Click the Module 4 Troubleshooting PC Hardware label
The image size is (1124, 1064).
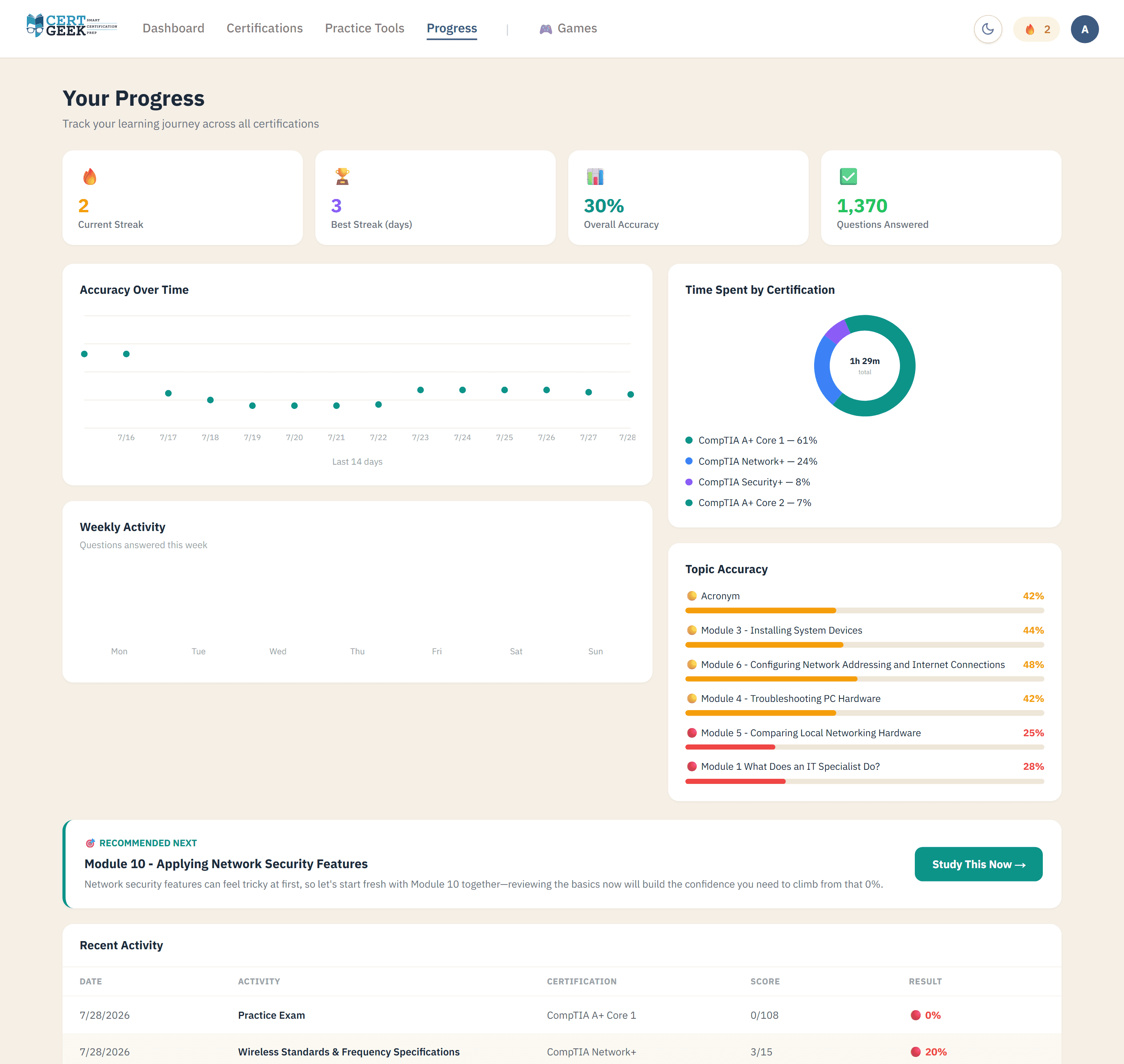tap(790, 699)
